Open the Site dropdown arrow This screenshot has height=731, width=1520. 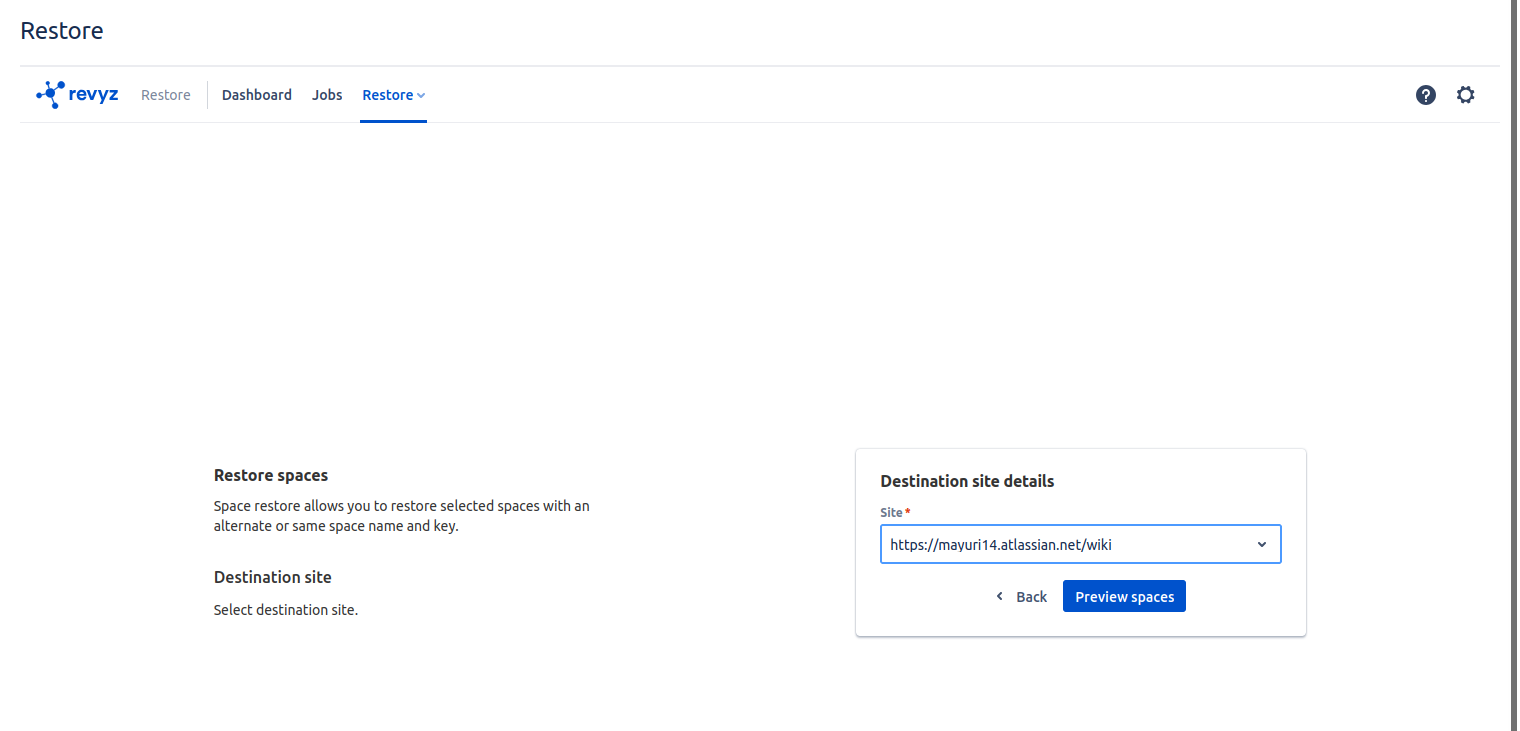pos(1261,545)
